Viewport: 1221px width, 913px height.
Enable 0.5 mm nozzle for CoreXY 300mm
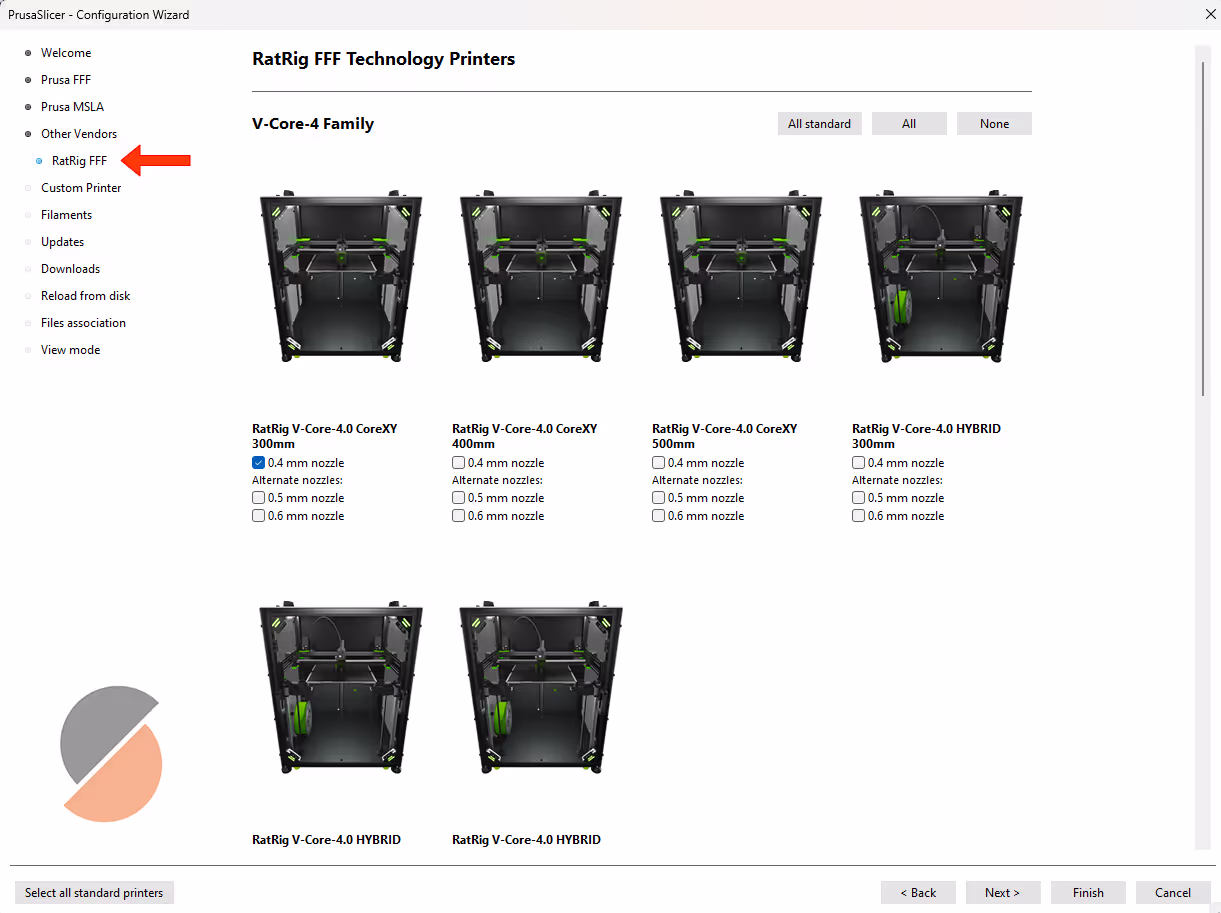[259, 498]
